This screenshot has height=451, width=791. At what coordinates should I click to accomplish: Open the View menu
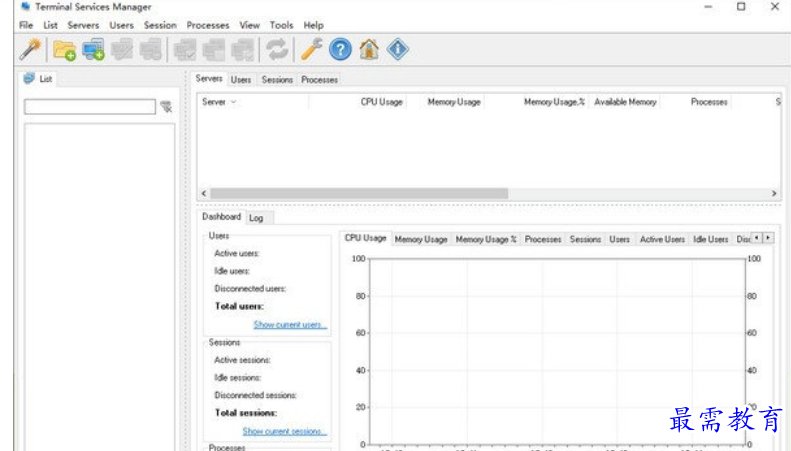tap(249, 25)
